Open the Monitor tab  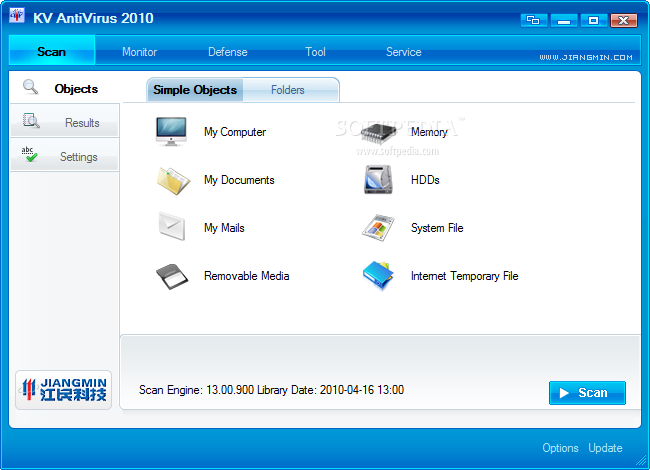pyautogui.click(x=139, y=52)
